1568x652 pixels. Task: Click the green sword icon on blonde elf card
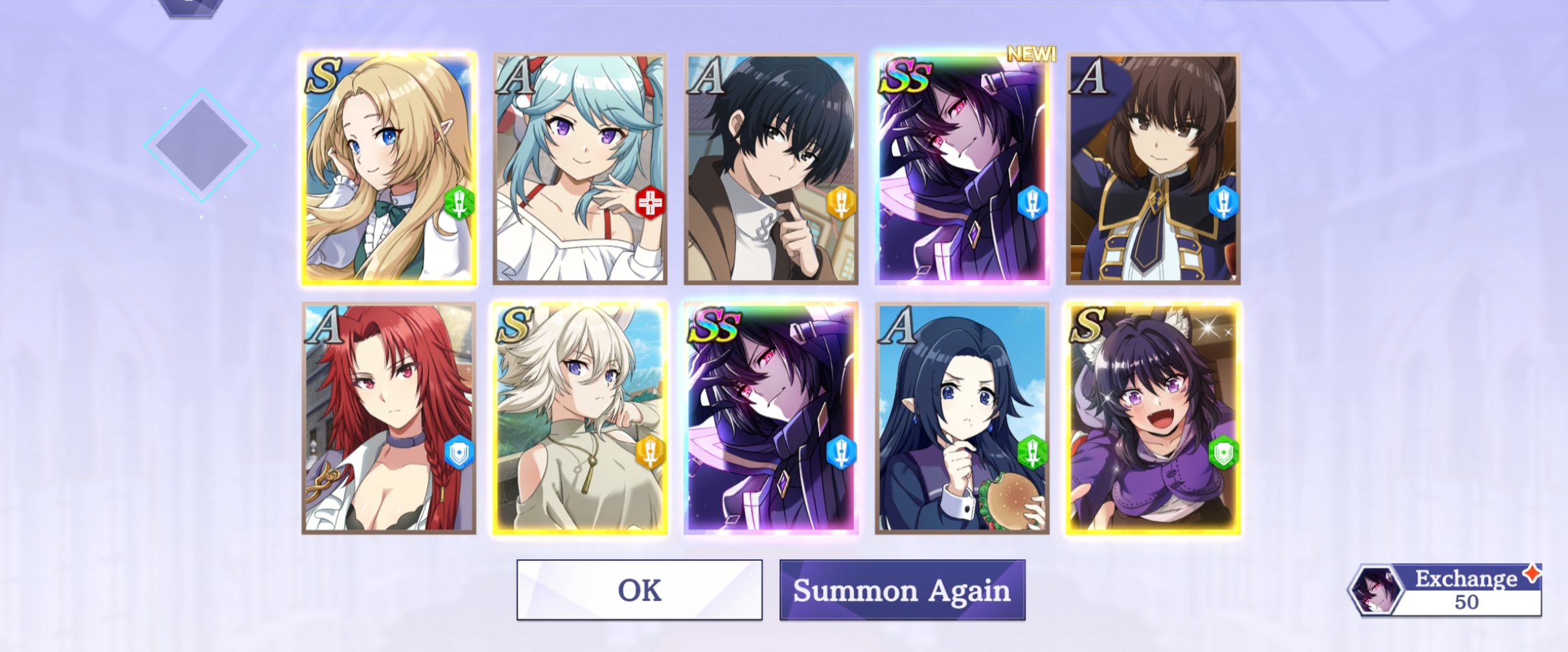(x=459, y=203)
